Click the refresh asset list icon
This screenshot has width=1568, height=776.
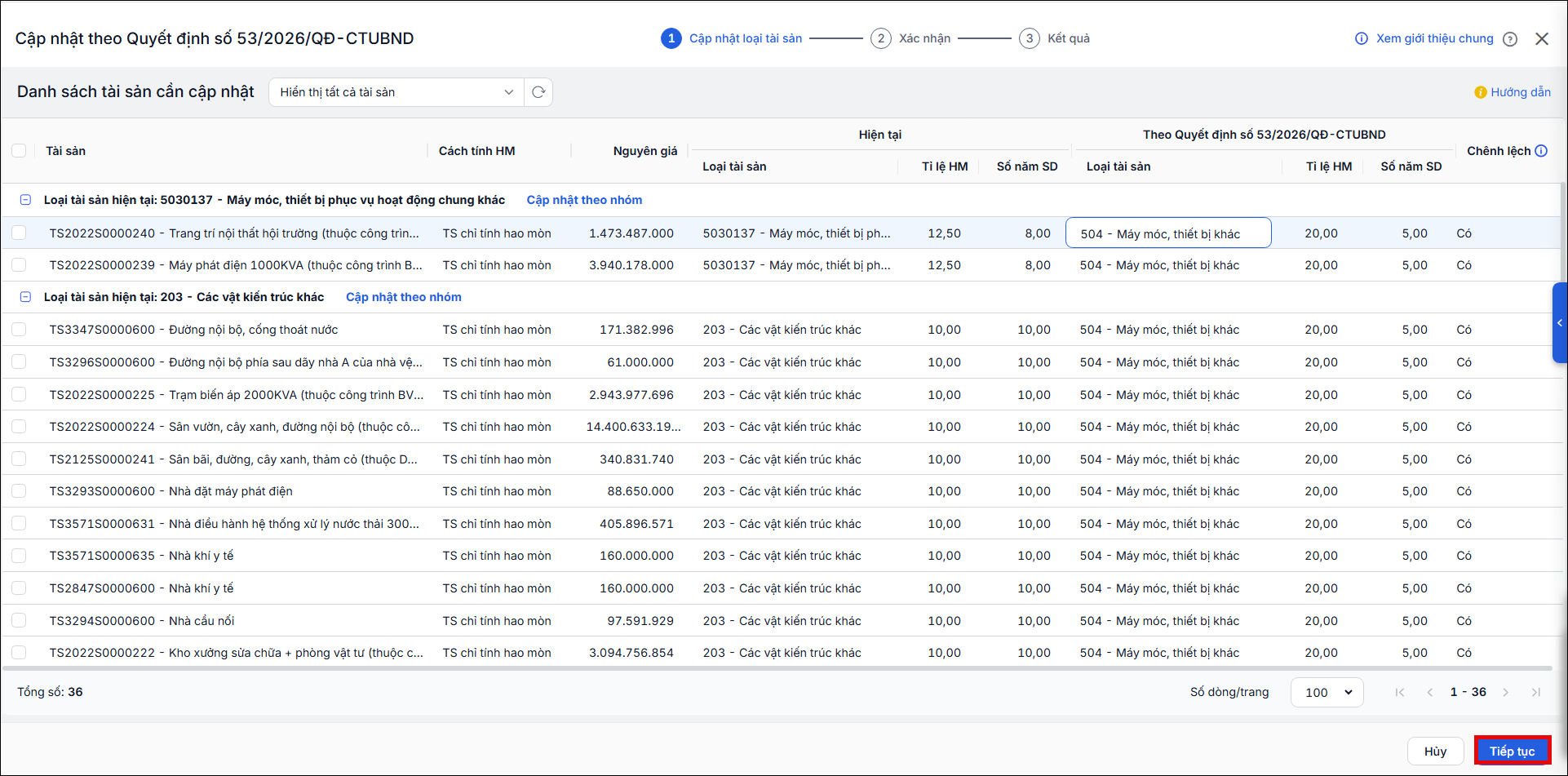click(x=538, y=92)
